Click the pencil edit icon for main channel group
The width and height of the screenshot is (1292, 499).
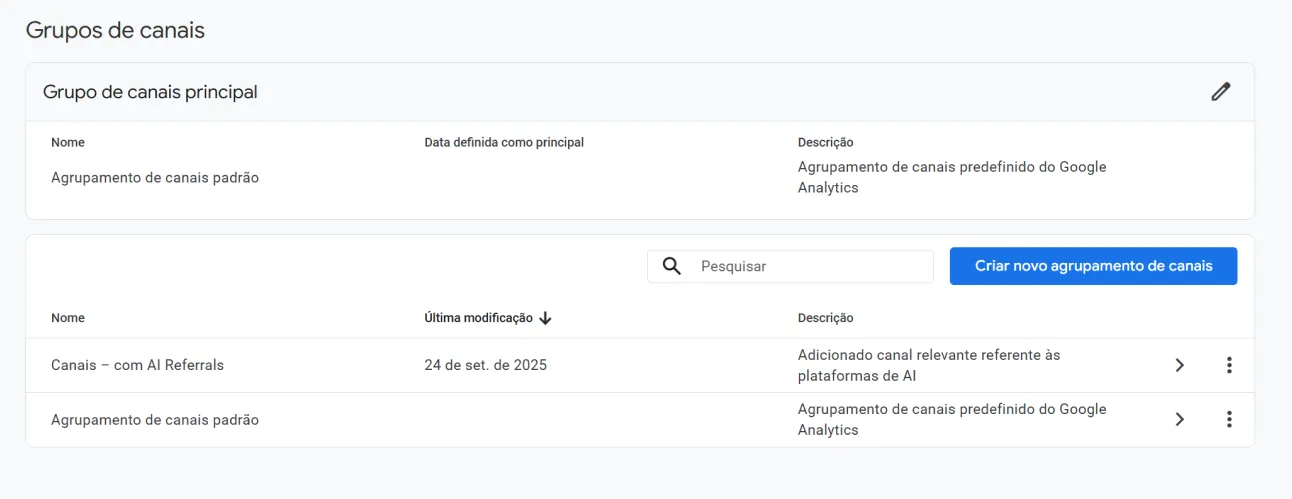pos(1220,92)
